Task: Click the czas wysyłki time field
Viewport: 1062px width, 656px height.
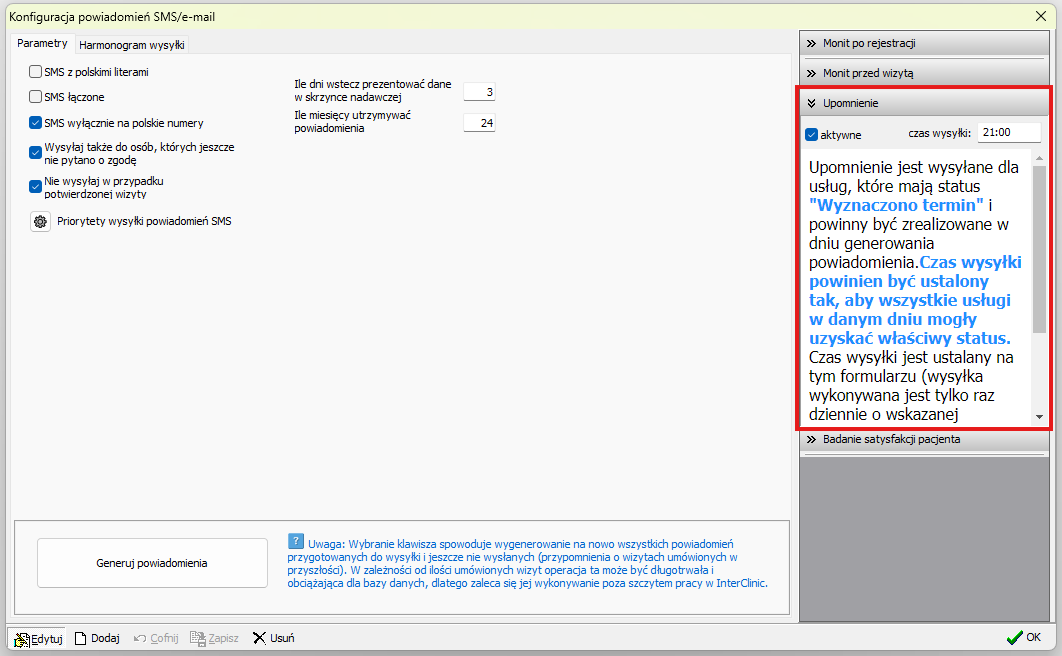Action: point(1008,133)
